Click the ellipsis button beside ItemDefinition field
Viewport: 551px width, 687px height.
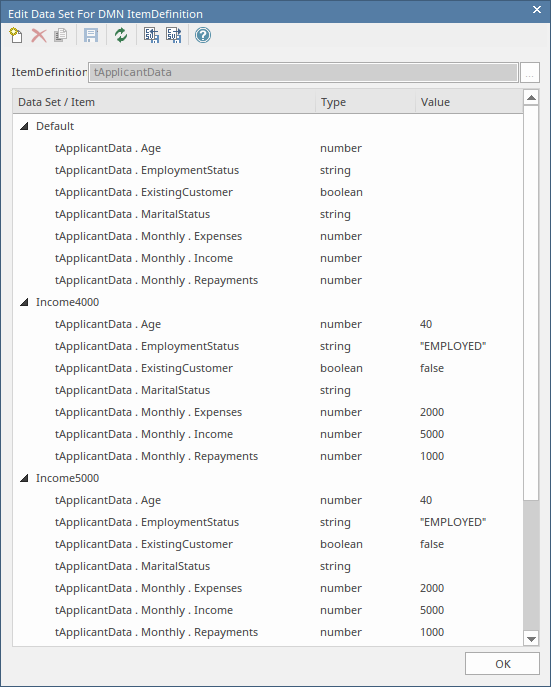coord(530,72)
